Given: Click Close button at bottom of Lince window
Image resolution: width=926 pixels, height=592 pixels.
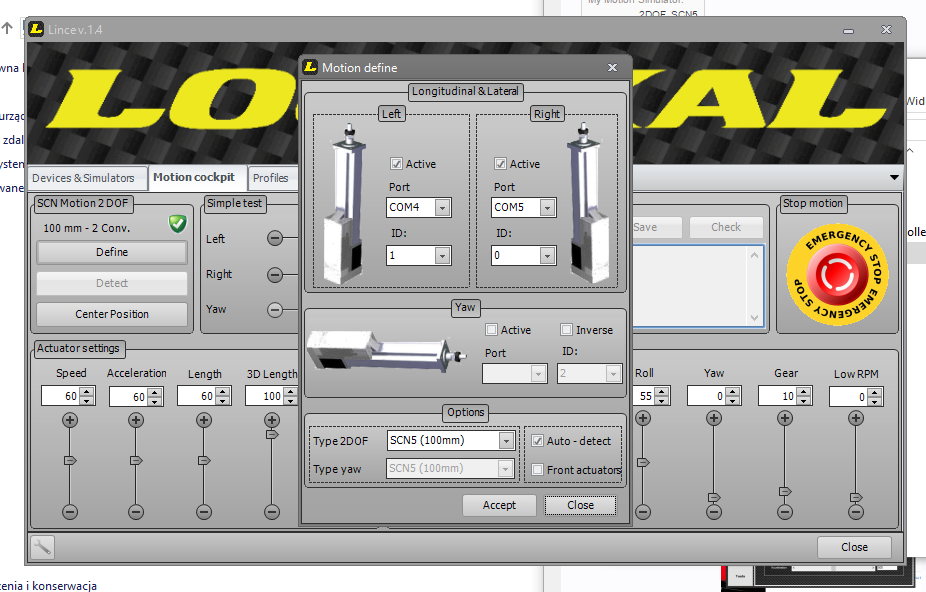Looking at the screenshot, I should tap(854, 547).
